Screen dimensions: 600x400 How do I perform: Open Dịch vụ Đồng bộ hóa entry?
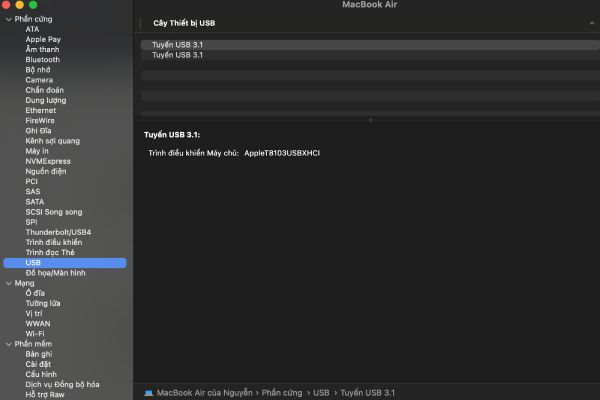pos(62,384)
